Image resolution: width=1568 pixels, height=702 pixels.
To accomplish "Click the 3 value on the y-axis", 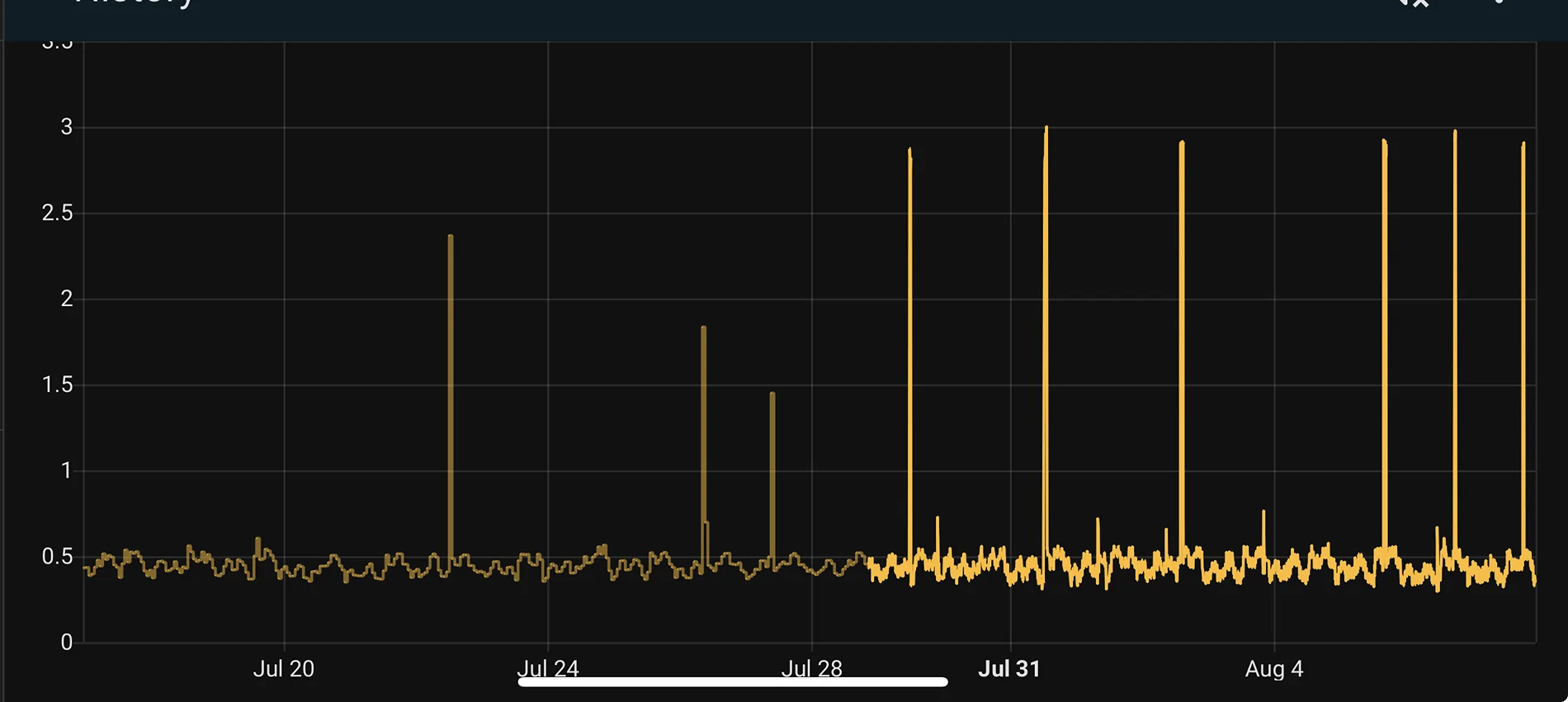I will tap(66, 127).
